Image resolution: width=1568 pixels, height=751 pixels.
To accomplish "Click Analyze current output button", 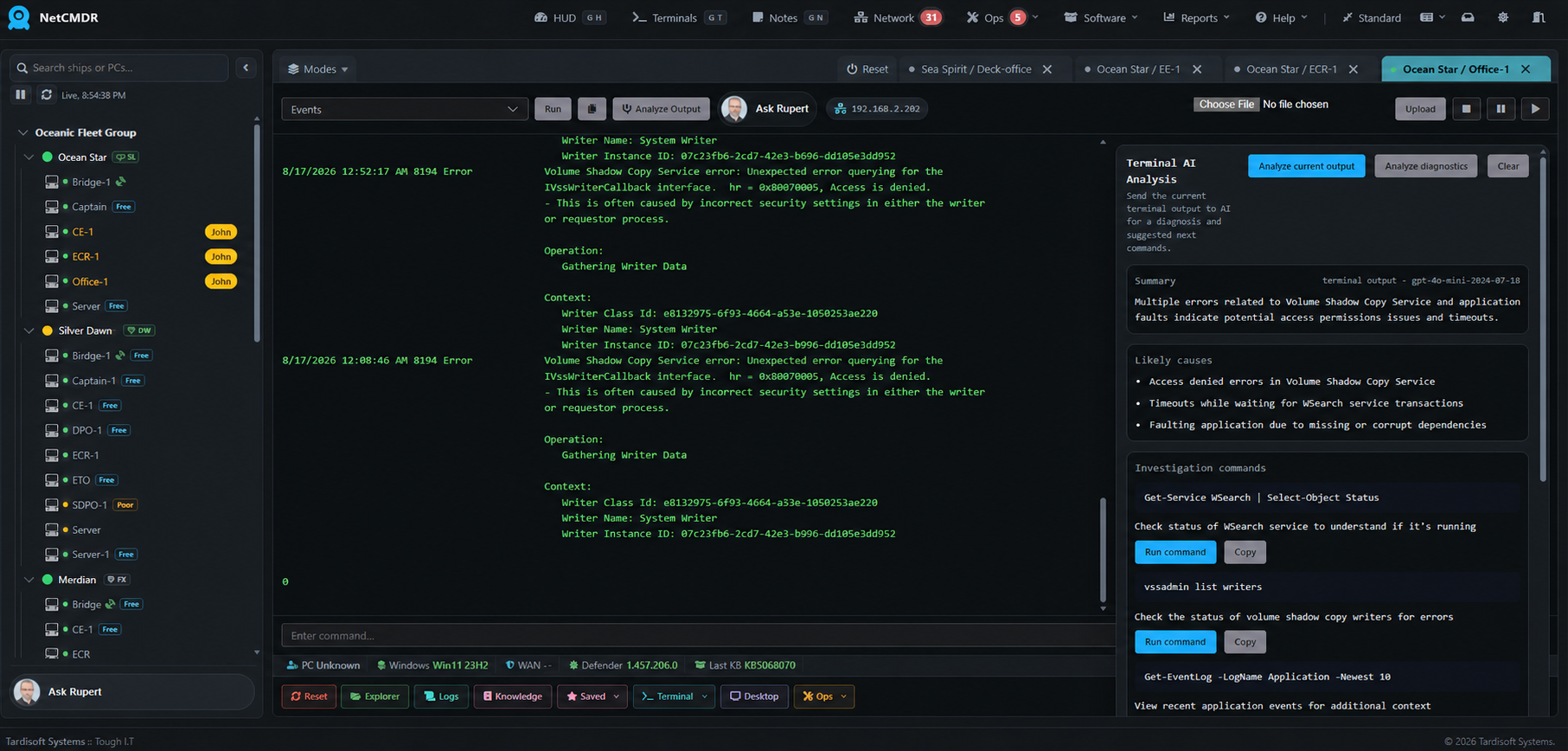I will pos(1306,166).
